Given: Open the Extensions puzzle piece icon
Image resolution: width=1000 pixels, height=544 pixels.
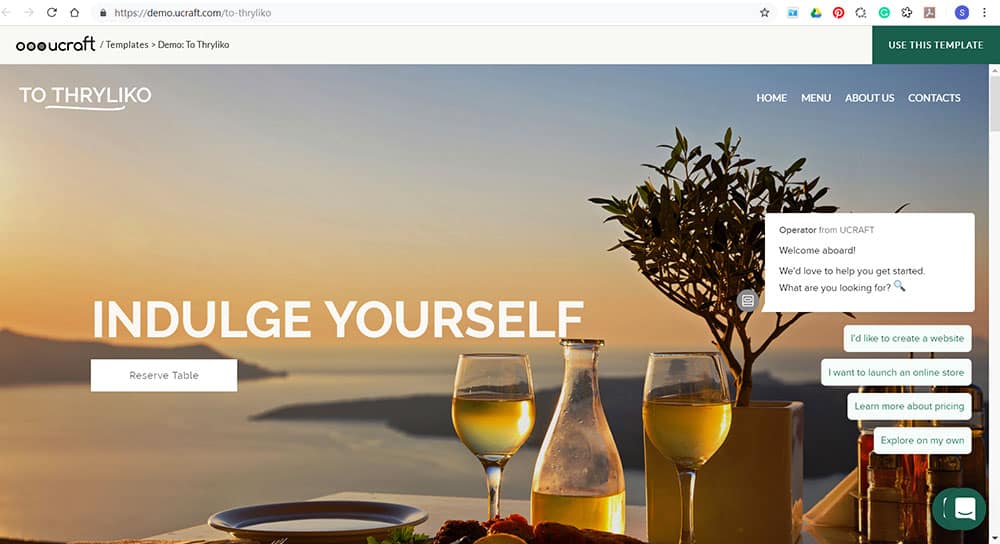Looking at the screenshot, I should [x=906, y=13].
